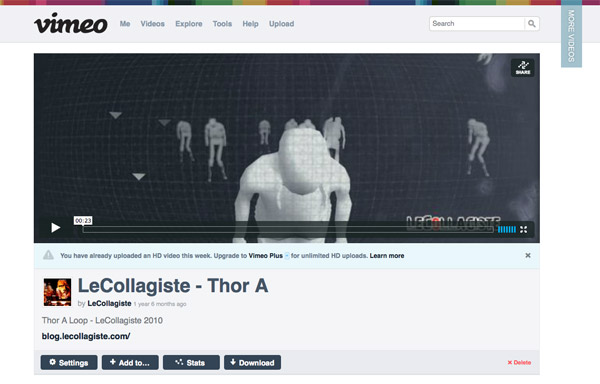View video Stats
600x384 pixels.
tap(191, 362)
